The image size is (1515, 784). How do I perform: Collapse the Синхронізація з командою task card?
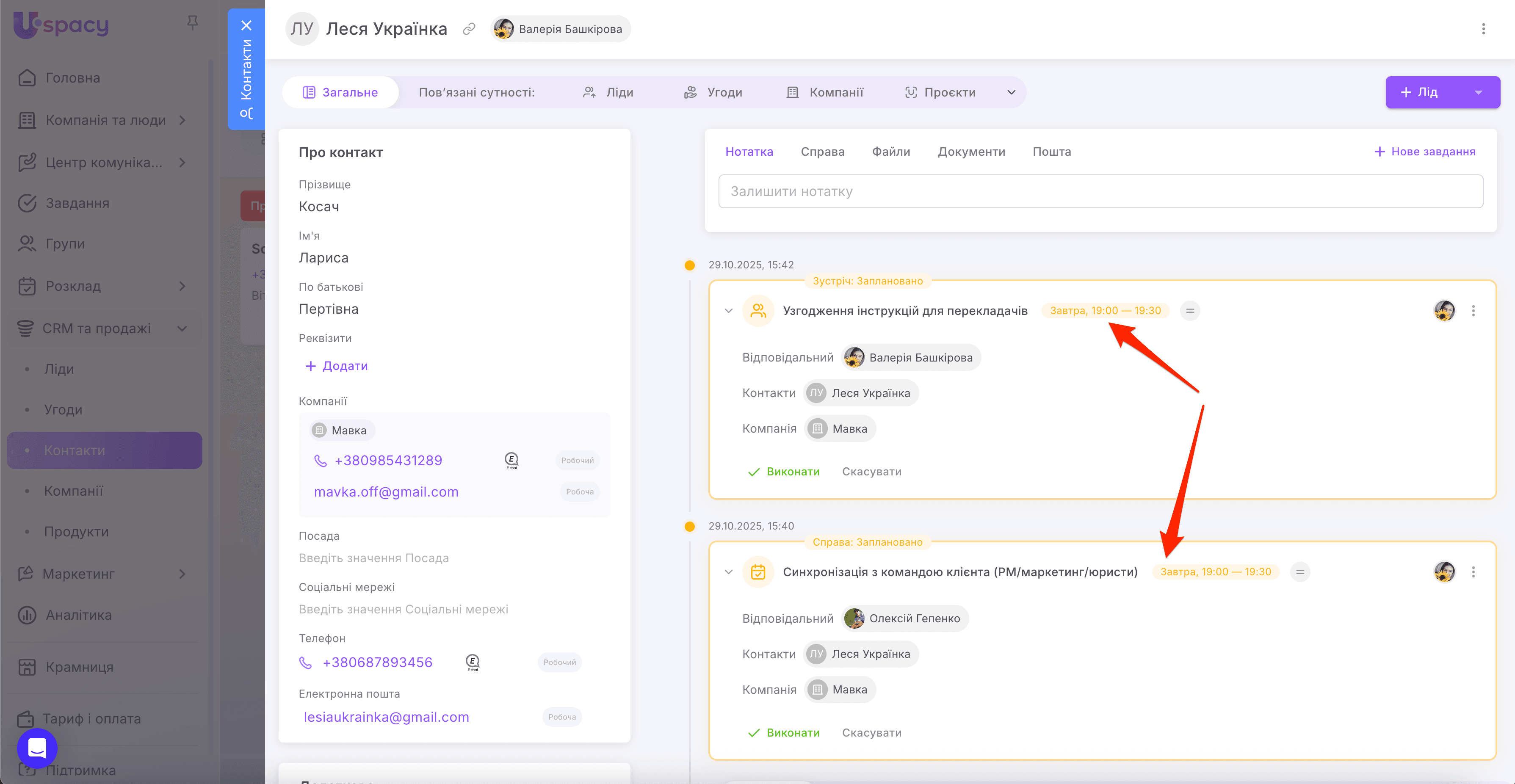pos(728,571)
